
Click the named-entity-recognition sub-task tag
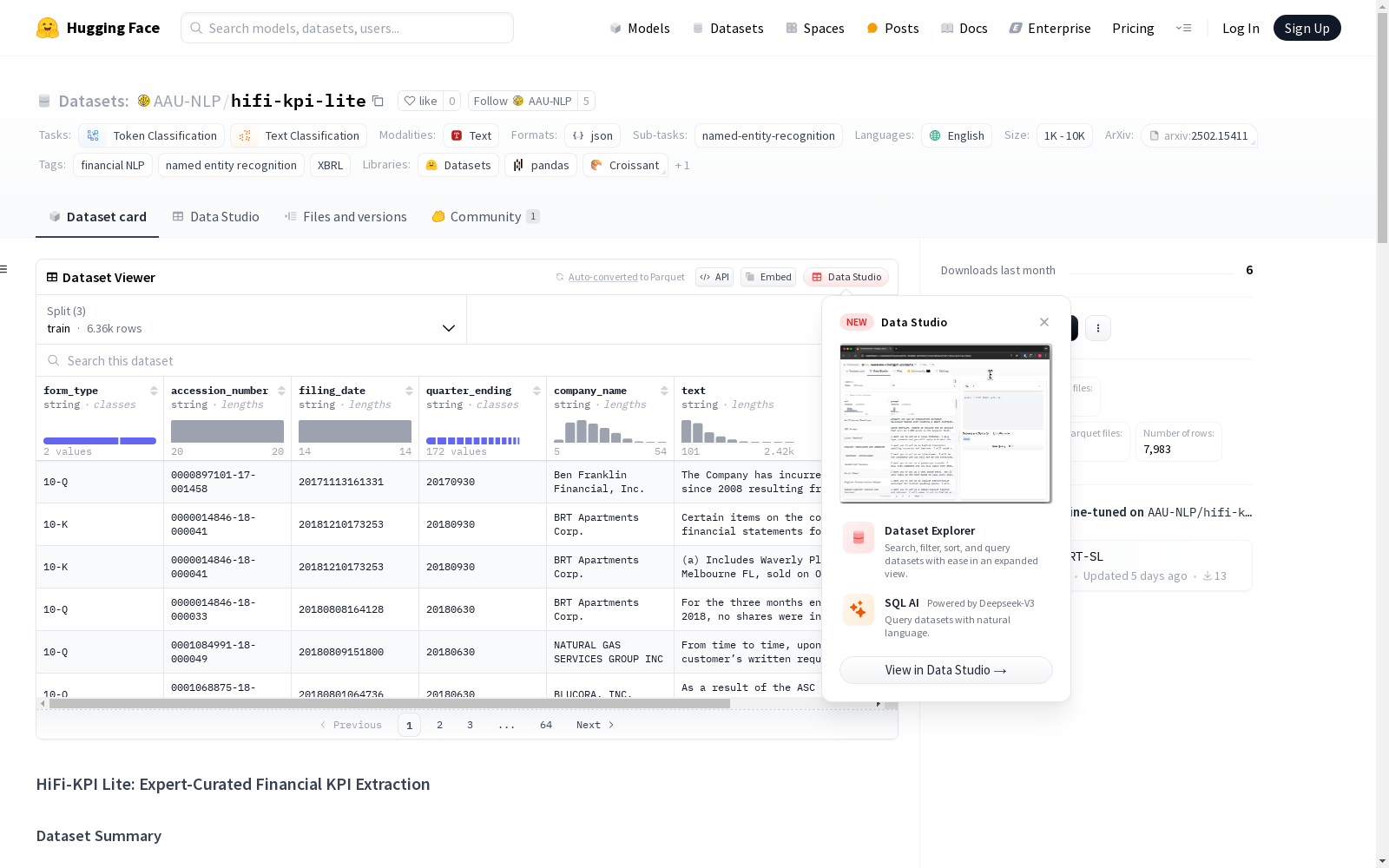click(768, 135)
